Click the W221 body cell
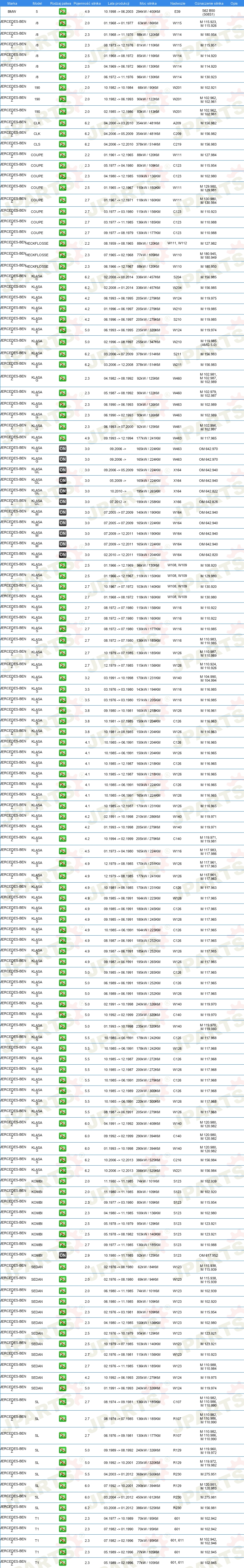This screenshot has width=244, height=1568. [x=178, y=1170]
